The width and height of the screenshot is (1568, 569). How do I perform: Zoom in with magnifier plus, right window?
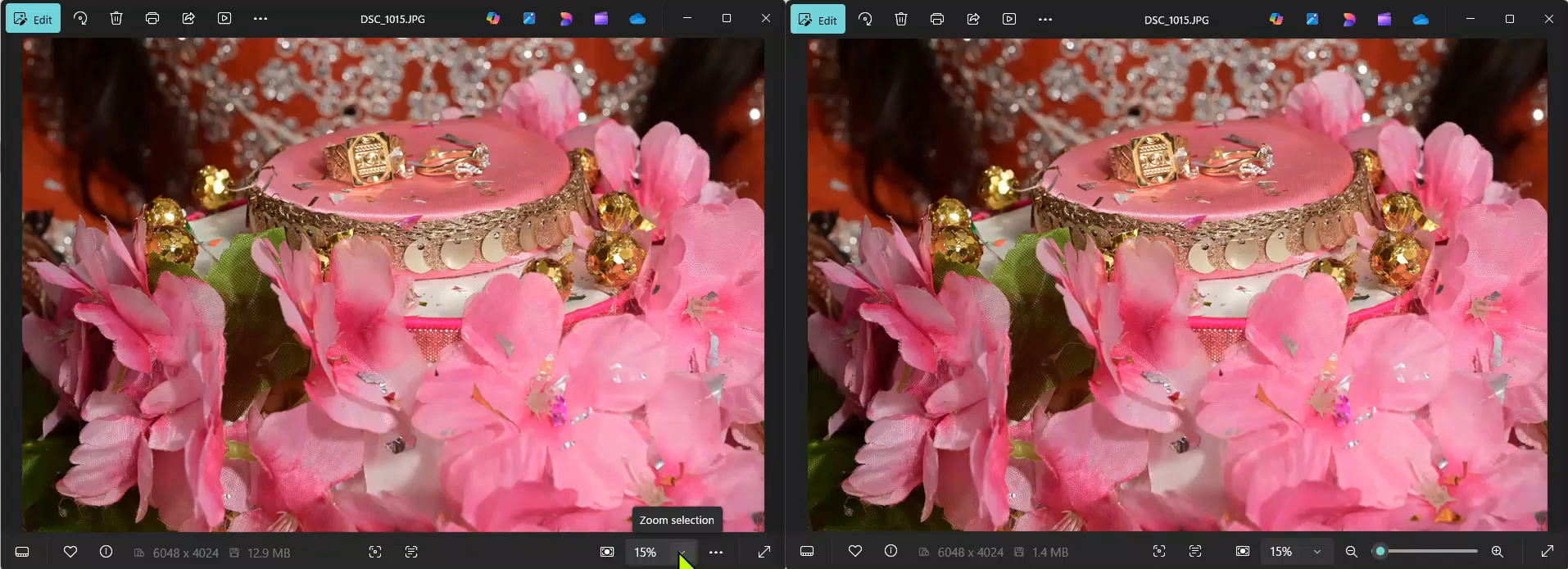point(1497,552)
